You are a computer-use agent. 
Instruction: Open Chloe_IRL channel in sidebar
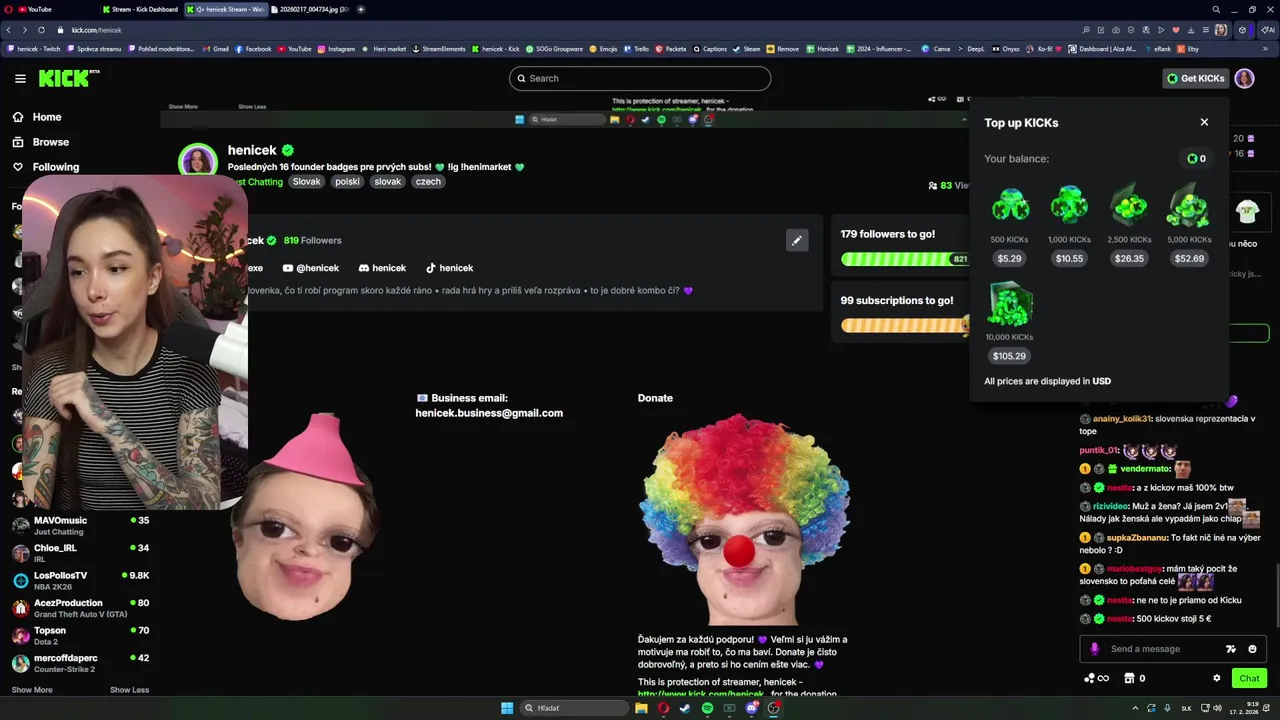[82, 553]
